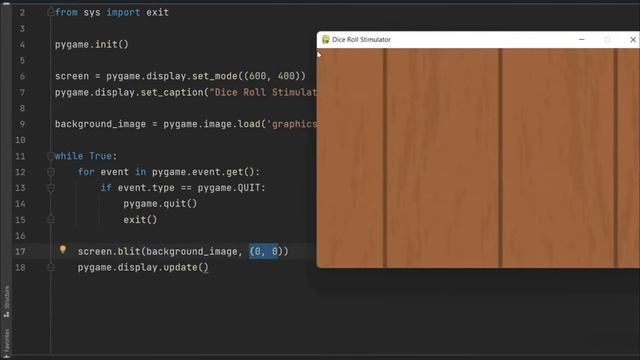Click the lightbulb intention icon on line 17
This screenshot has height=360, width=640.
click(x=62, y=249)
